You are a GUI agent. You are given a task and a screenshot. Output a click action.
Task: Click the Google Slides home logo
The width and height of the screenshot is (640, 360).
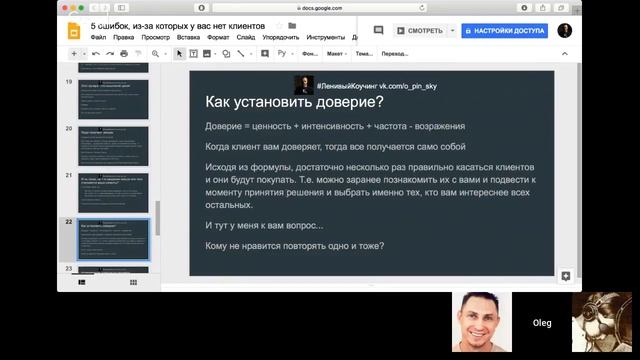click(x=74, y=31)
